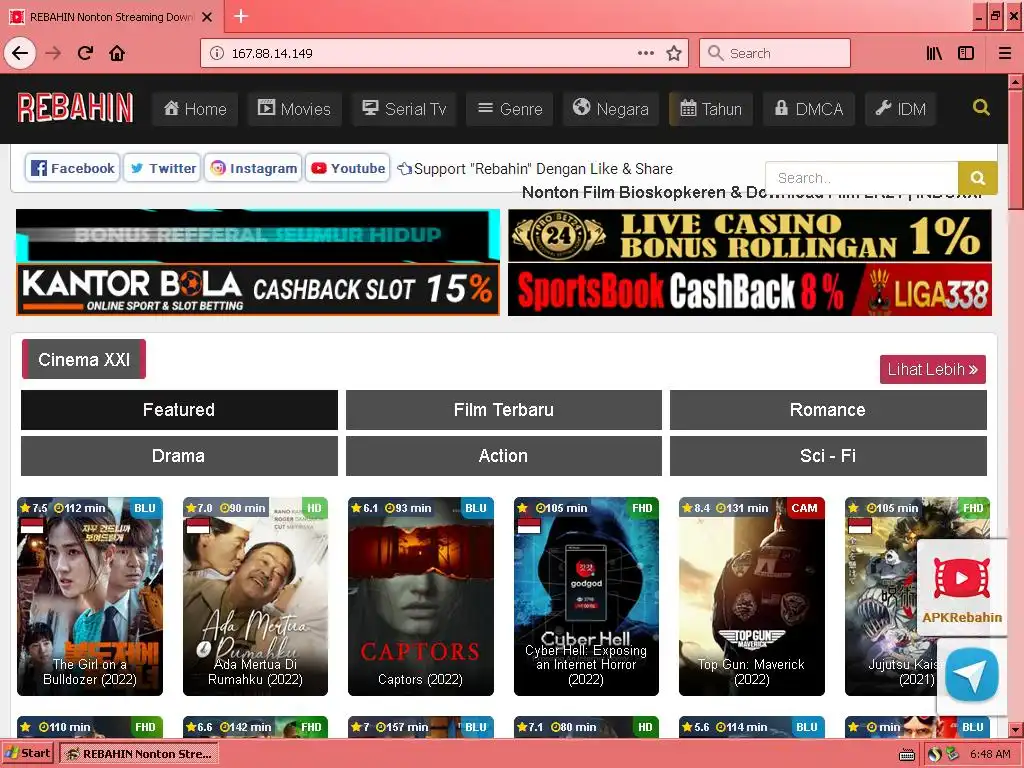Expand the Tahun menu
The image size is (1024, 768).
coord(711,108)
